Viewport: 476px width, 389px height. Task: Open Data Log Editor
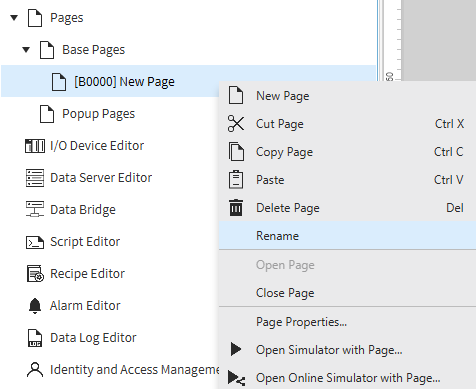(x=93, y=338)
